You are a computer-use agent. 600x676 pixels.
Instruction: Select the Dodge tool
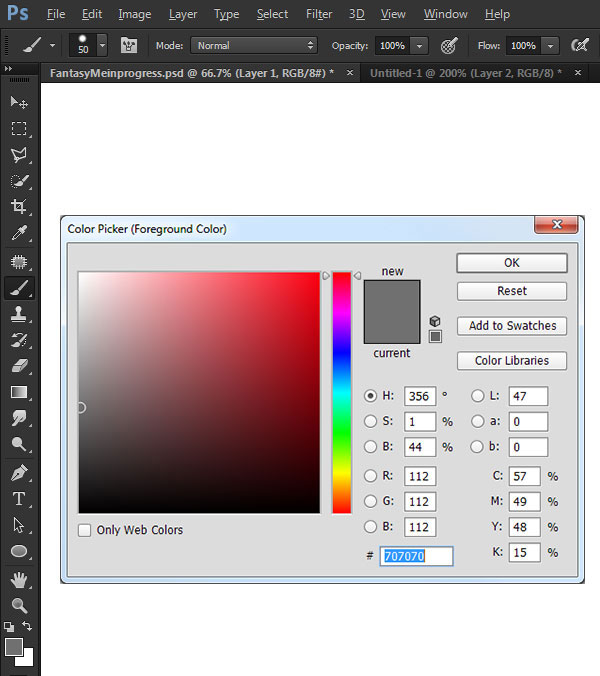[x=19, y=444]
